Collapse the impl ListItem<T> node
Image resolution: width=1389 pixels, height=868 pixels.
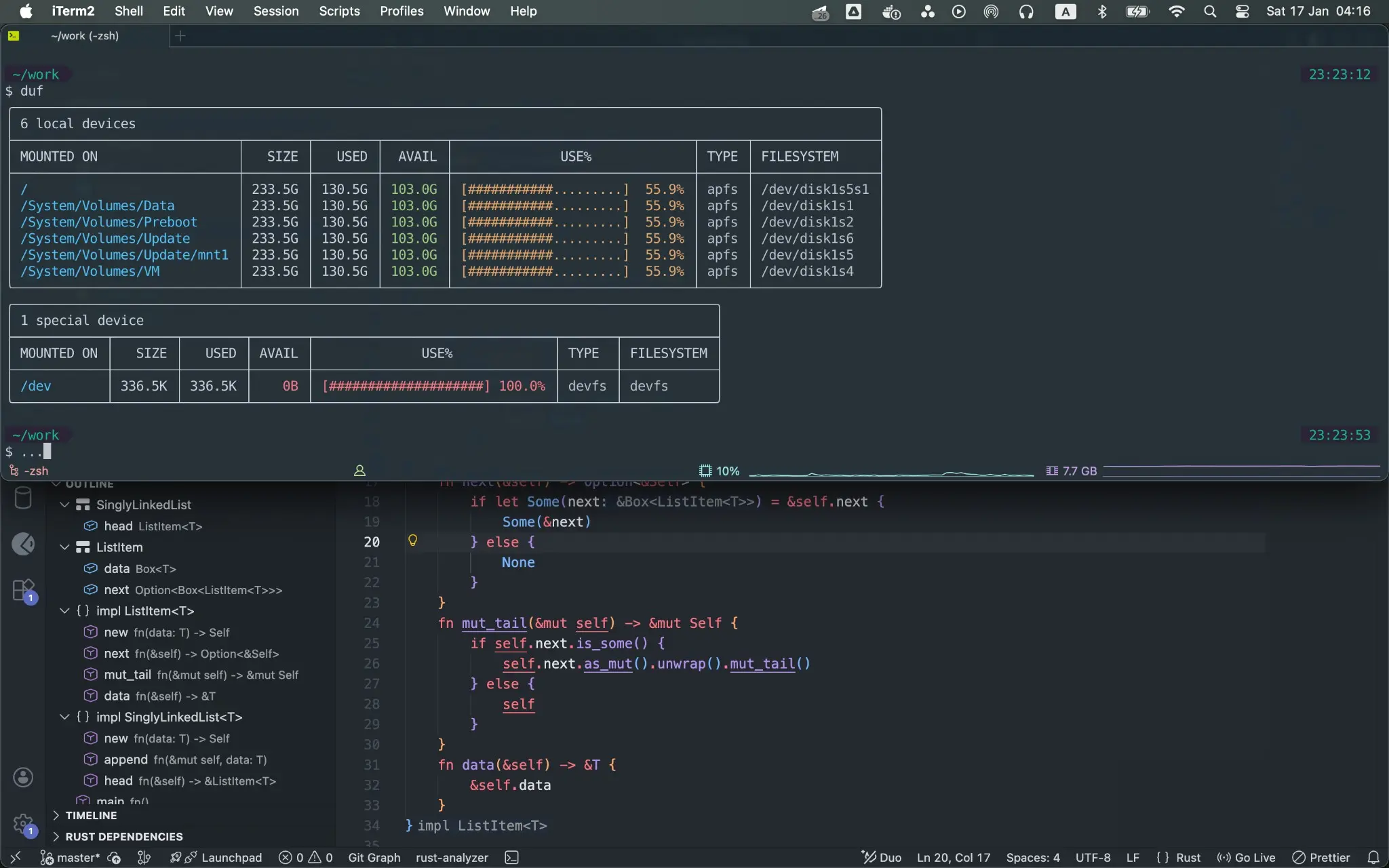(x=64, y=611)
